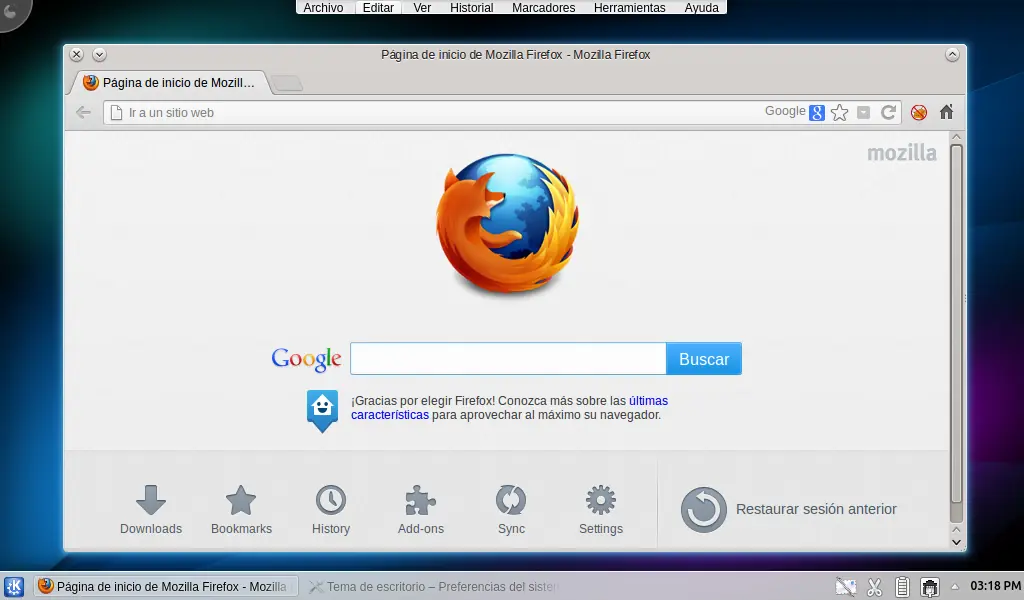This screenshot has height=600, width=1024.
Task: Click the Firefox logo in the tab
Action: click(x=91, y=82)
